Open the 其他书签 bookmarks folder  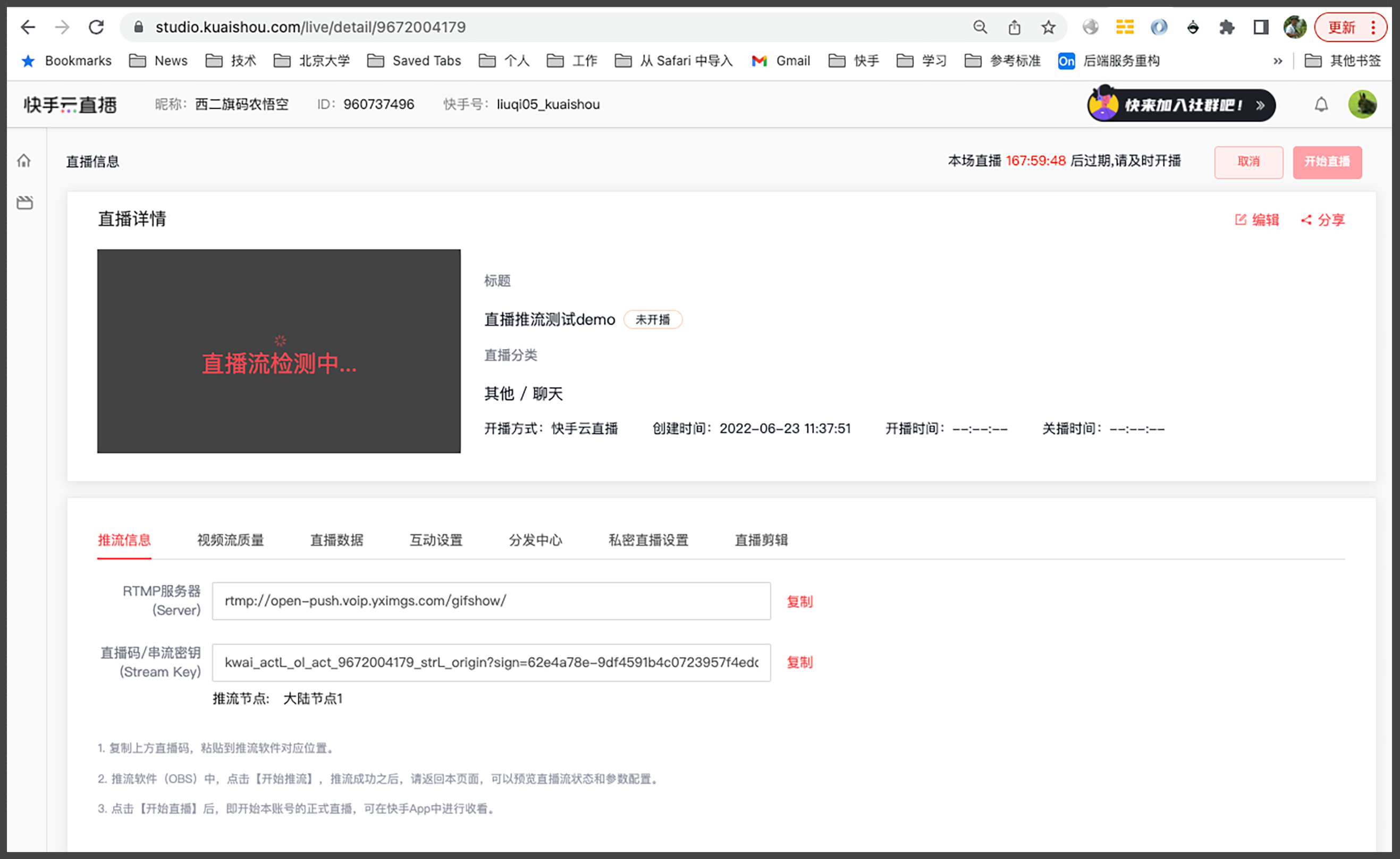[x=1343, y=61]
